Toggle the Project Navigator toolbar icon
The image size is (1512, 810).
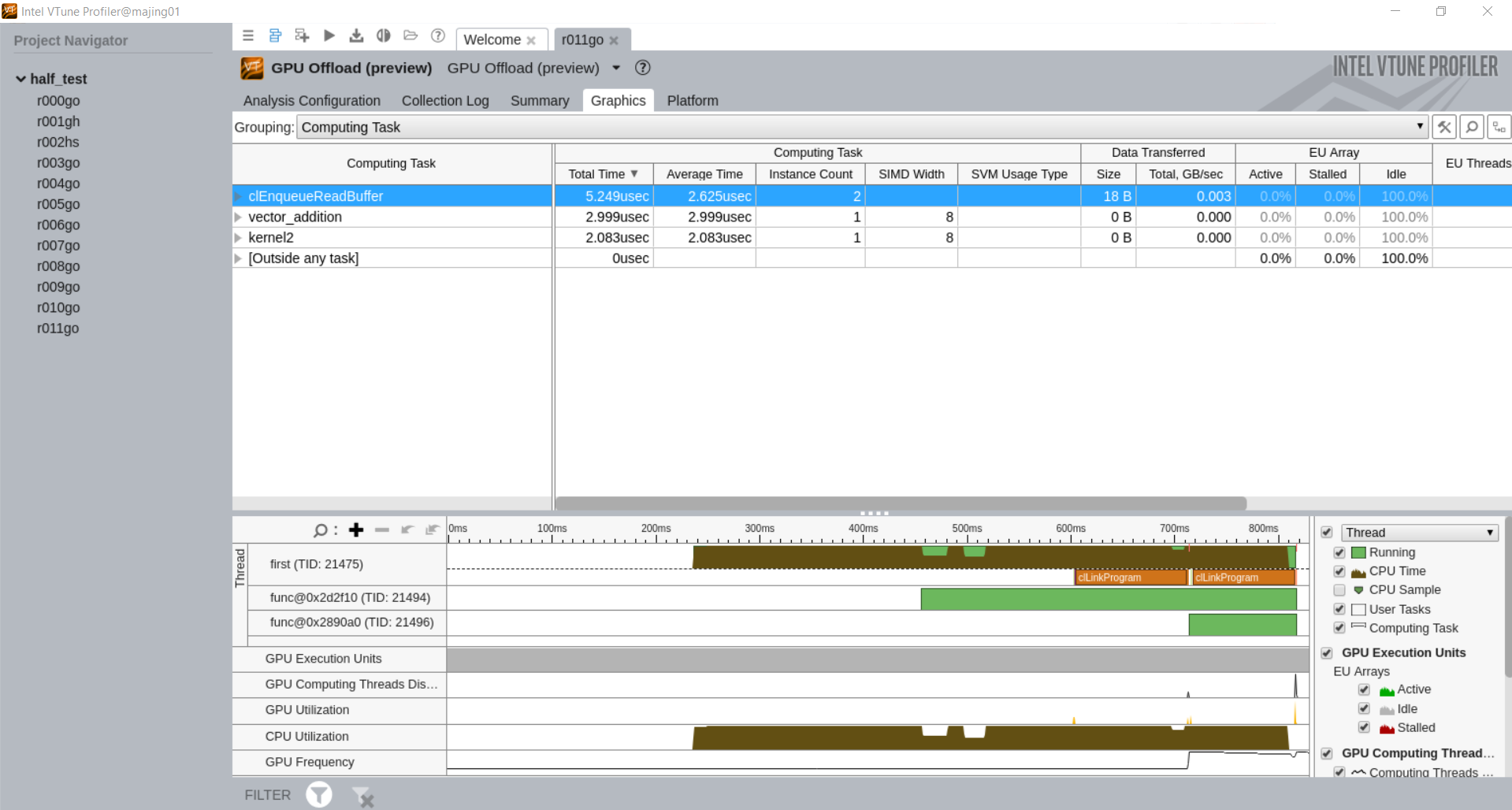pyautogui.click(x=275, y=35)
